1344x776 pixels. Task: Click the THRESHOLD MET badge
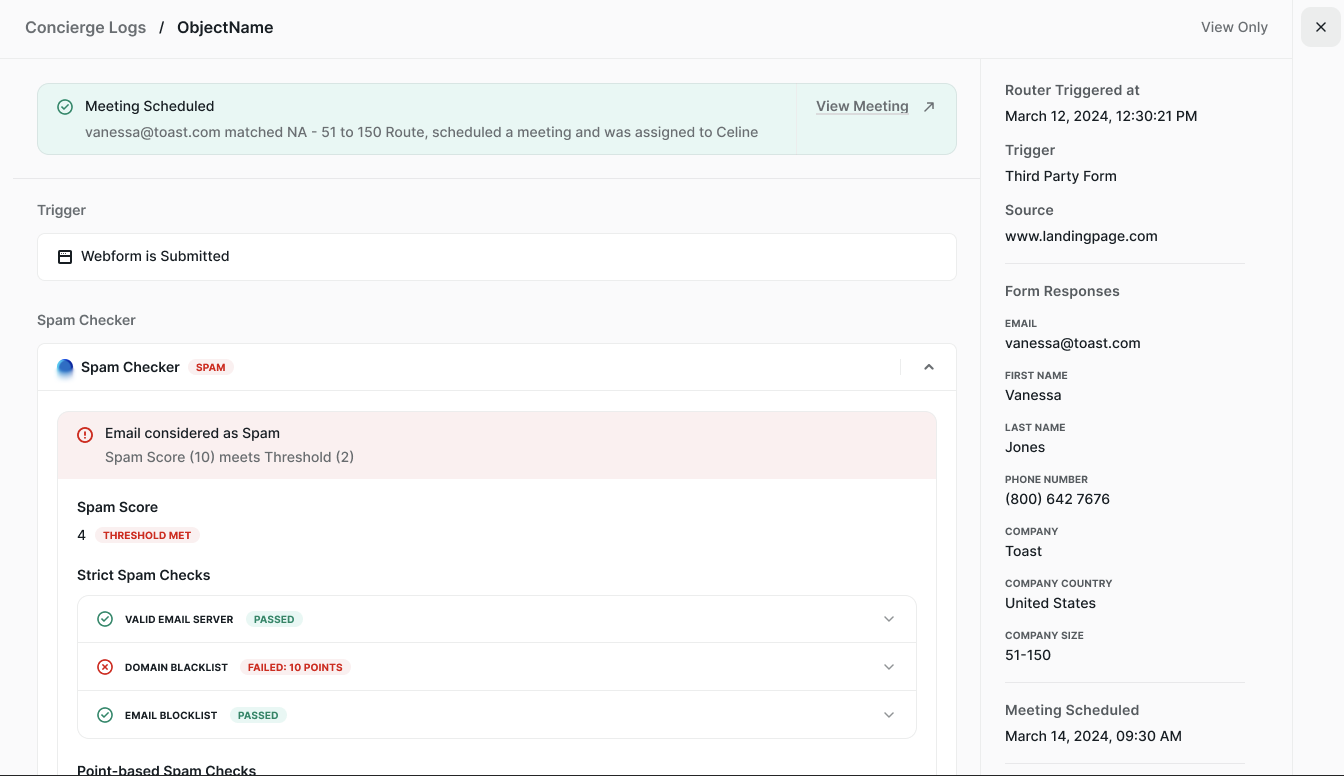(x=147, y=535)
